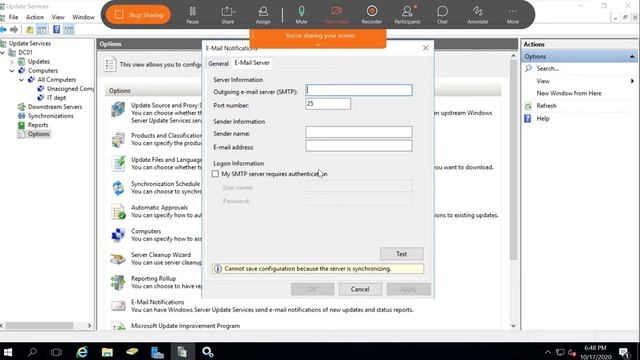This screenshot has width=640, height=360.
Task: Expand the Updates tree node
Action: pos(12,62)
